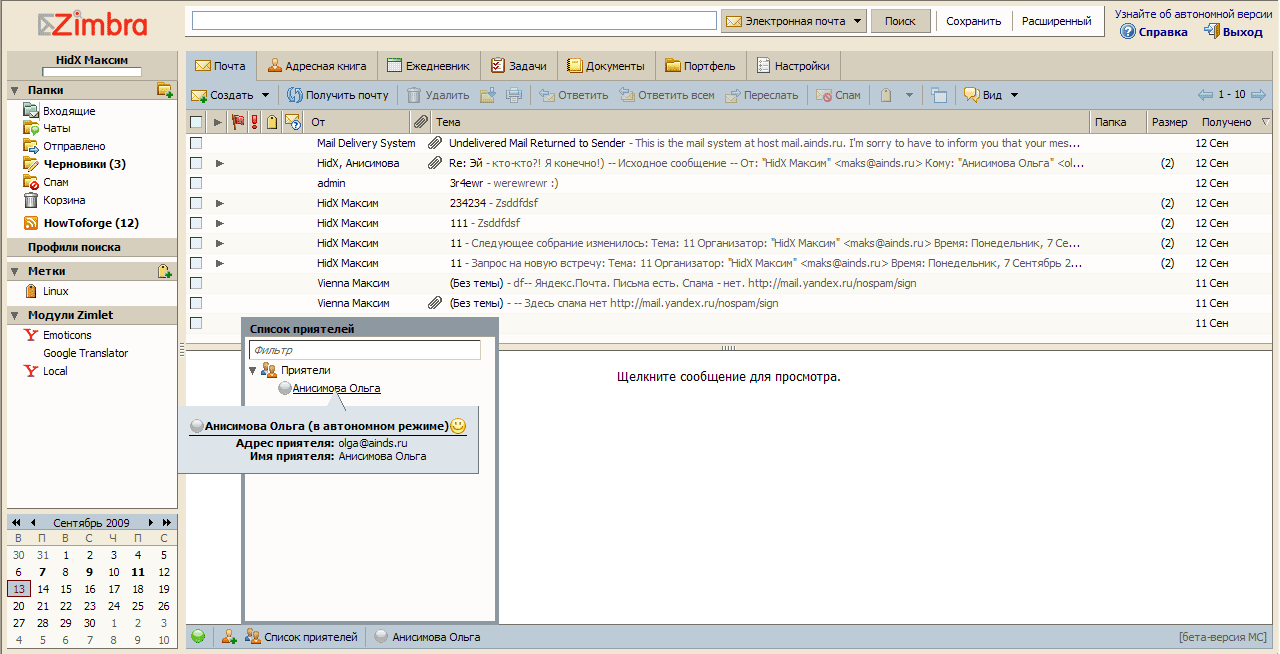Viewport: 1280px width, 654px height.
Task: Open the Создать dropdown arrow
Action: click(x=266, y=95)
